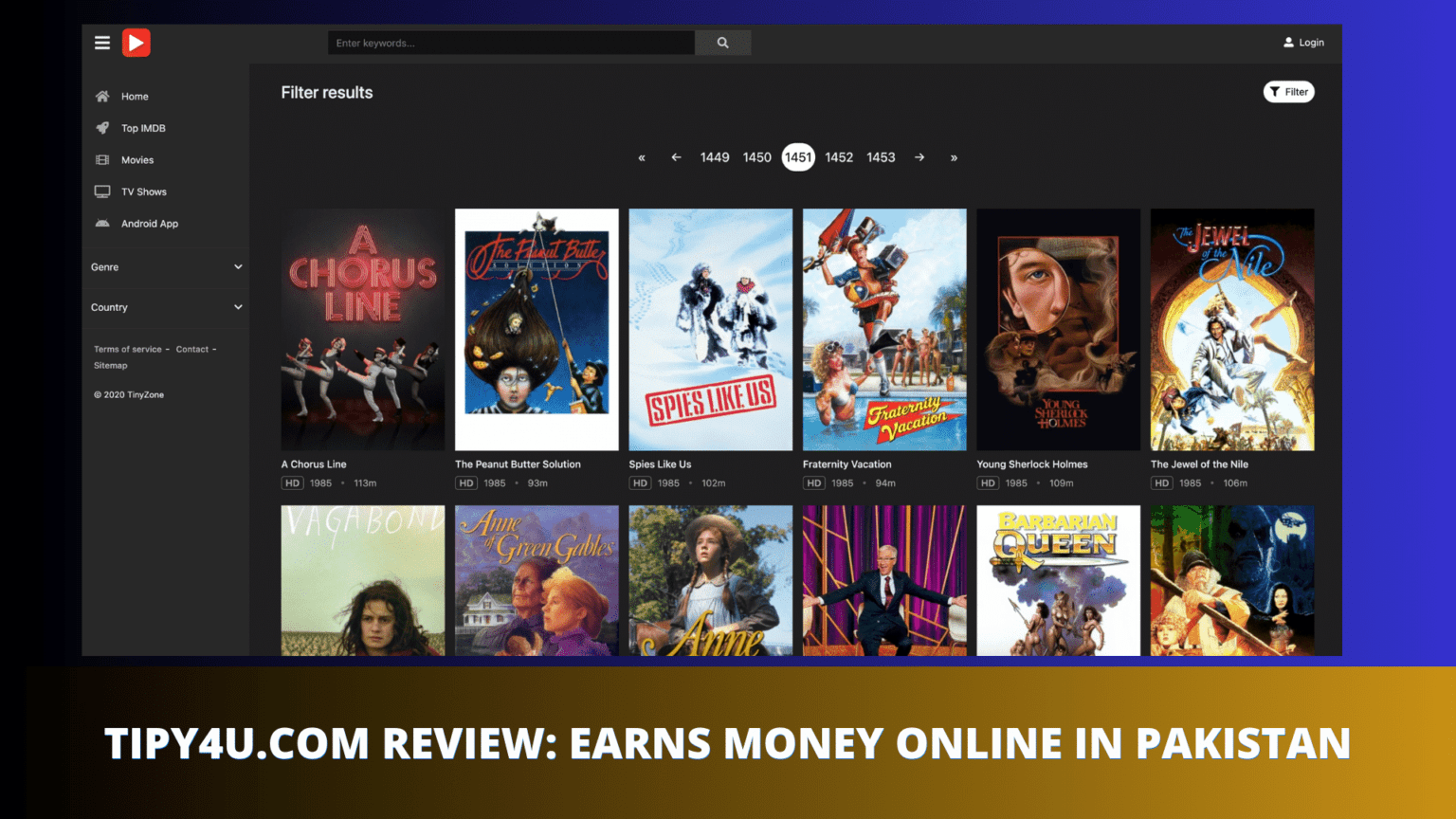
Task: Click HD badge under A Chorus Line
Action: (x=292, y=483)
